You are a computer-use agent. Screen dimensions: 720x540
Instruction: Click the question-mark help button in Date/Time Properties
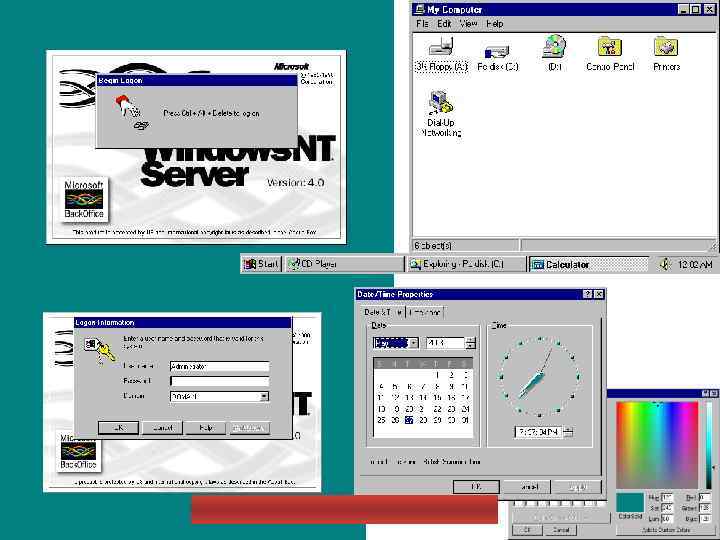588,294
